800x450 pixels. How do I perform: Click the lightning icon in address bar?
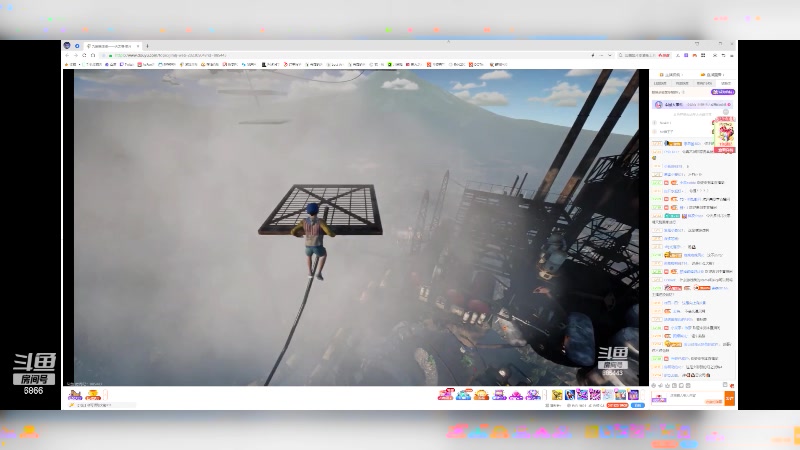tap(592, 55)
